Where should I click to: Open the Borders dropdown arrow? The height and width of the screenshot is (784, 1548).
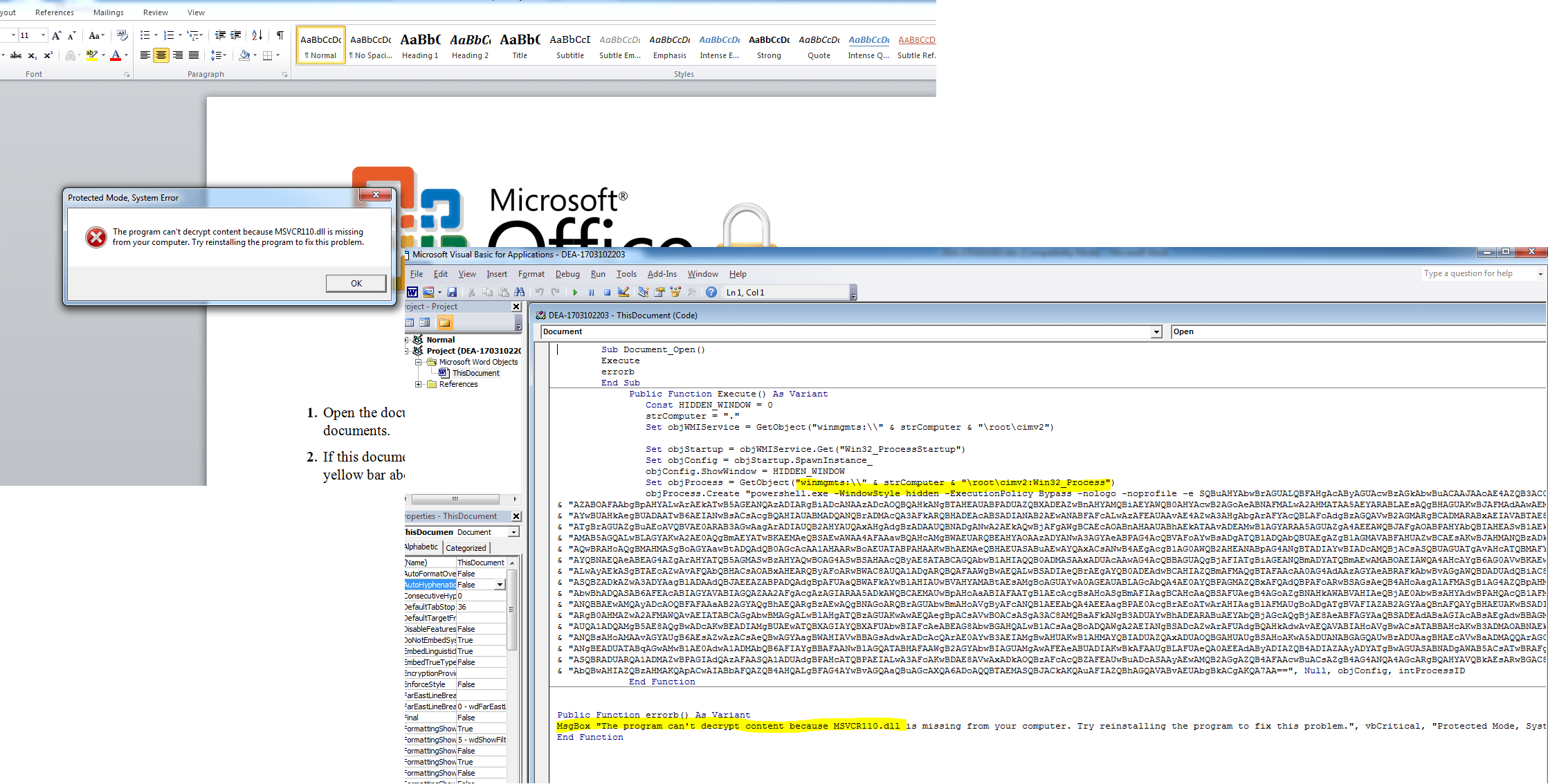click(x=277, y=55)
